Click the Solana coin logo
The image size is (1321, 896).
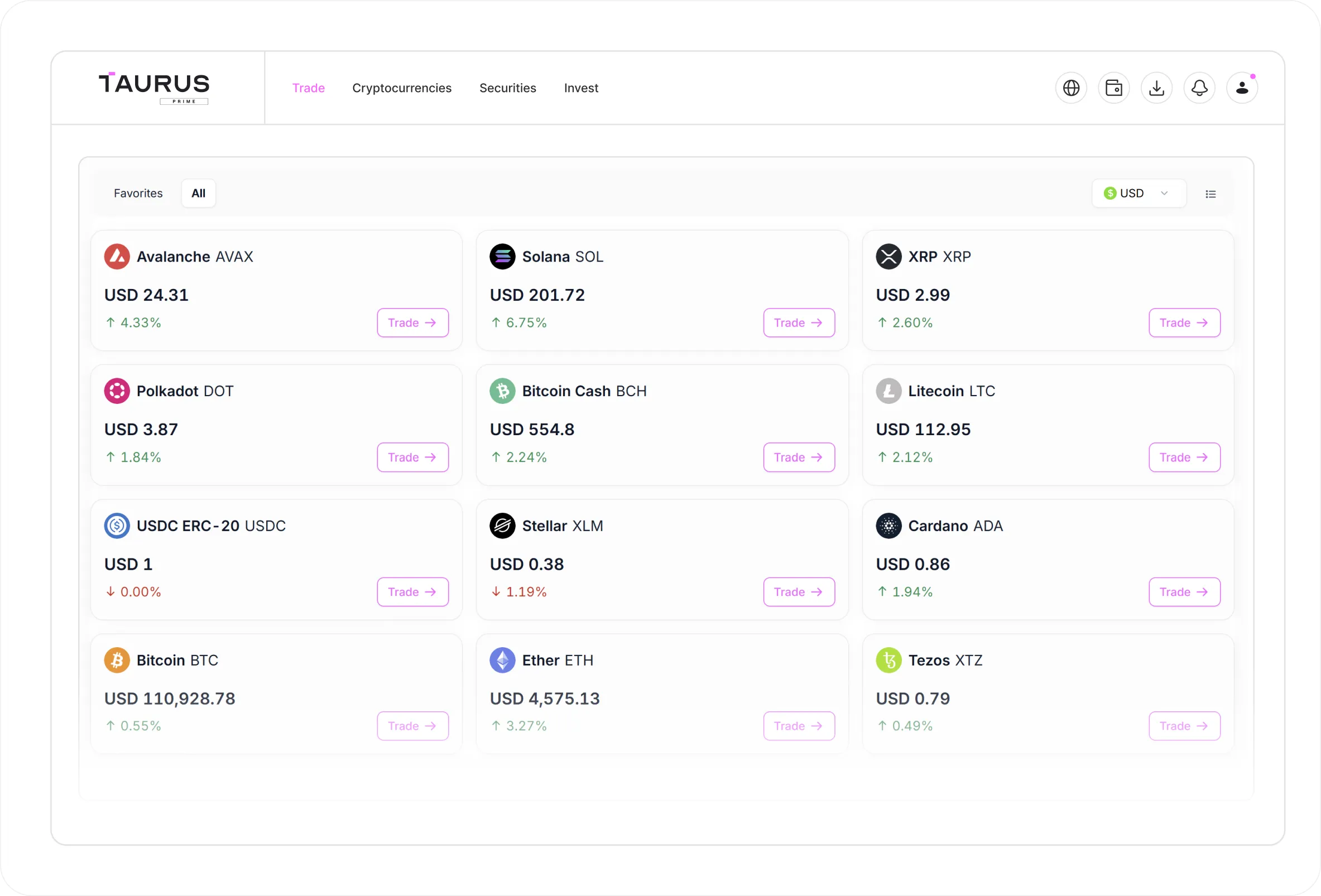tap(502, 257)
